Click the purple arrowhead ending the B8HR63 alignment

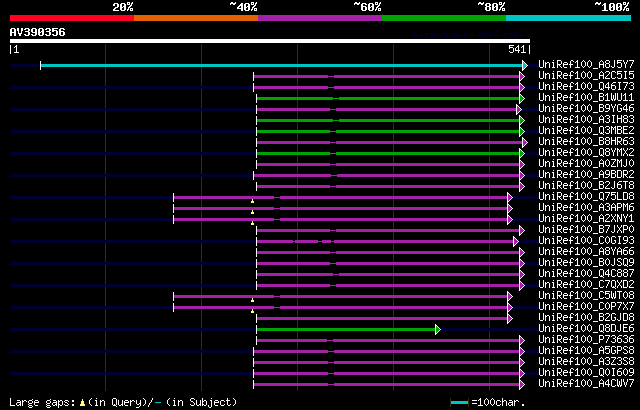pos(525,142)
